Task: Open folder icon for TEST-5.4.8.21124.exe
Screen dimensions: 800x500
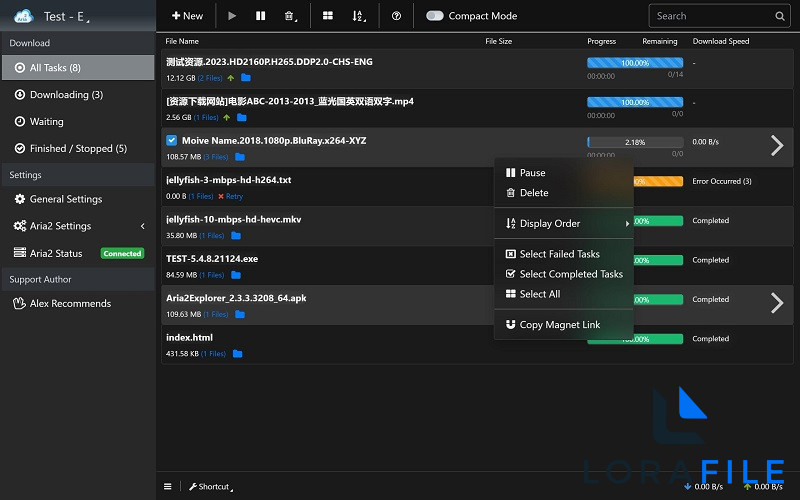Action: tap(236, 275)
